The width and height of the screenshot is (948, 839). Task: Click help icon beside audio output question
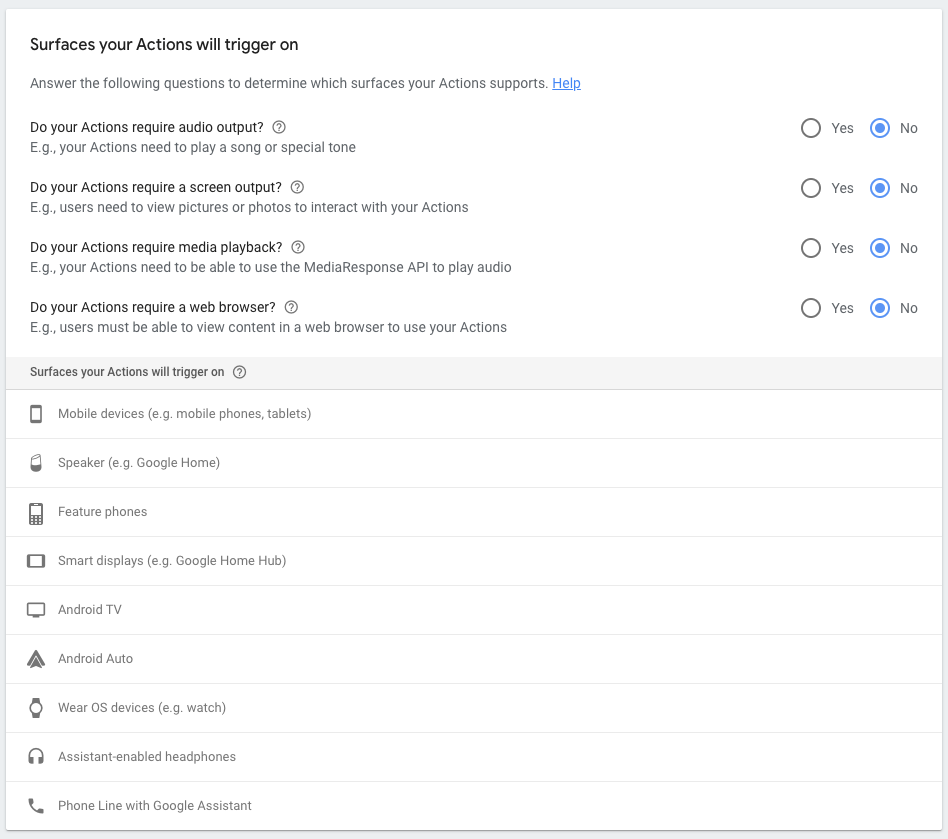pyautogui.click(x=279, y=127)
